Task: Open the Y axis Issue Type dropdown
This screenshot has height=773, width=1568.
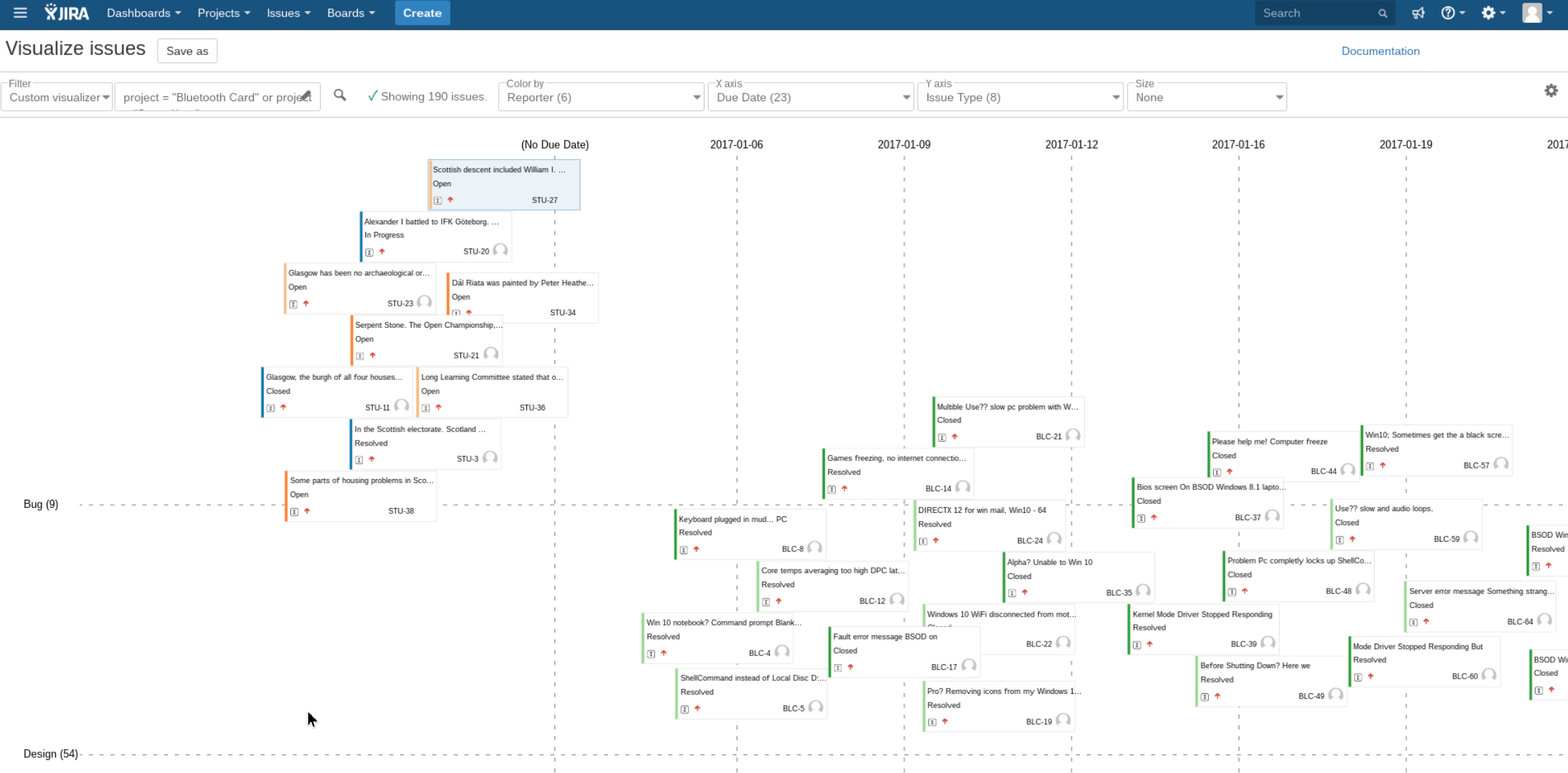Action: [1020, 97]
